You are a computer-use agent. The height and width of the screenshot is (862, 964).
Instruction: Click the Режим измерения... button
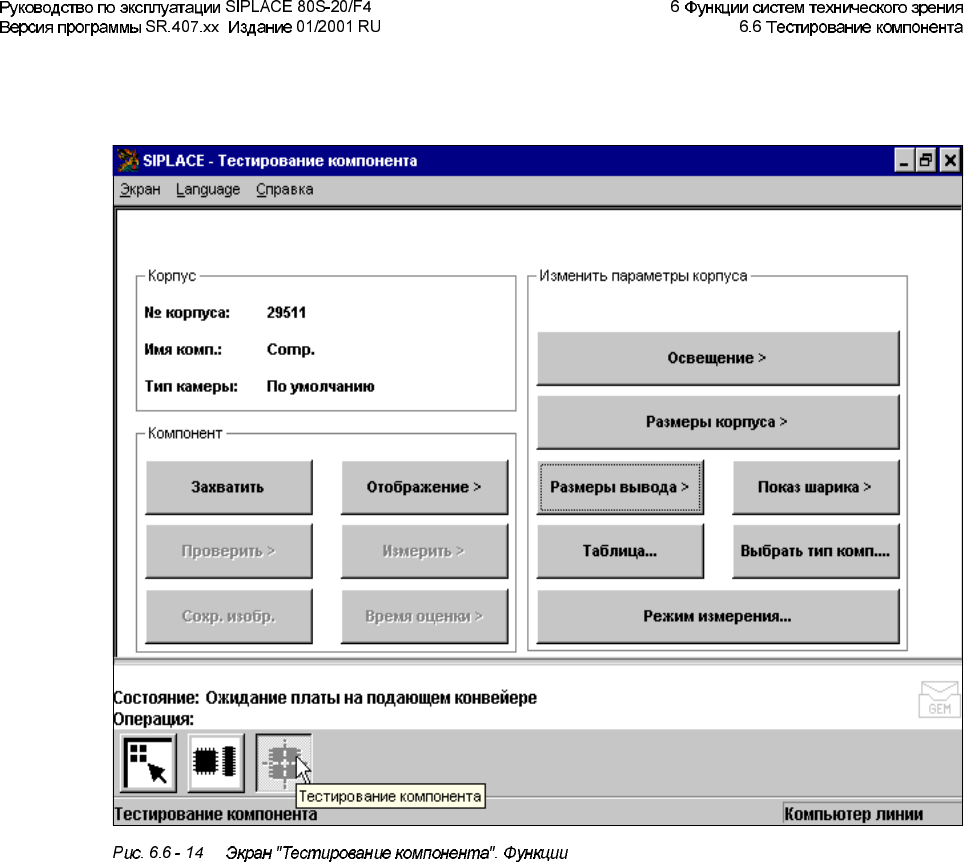coord(718,616)
